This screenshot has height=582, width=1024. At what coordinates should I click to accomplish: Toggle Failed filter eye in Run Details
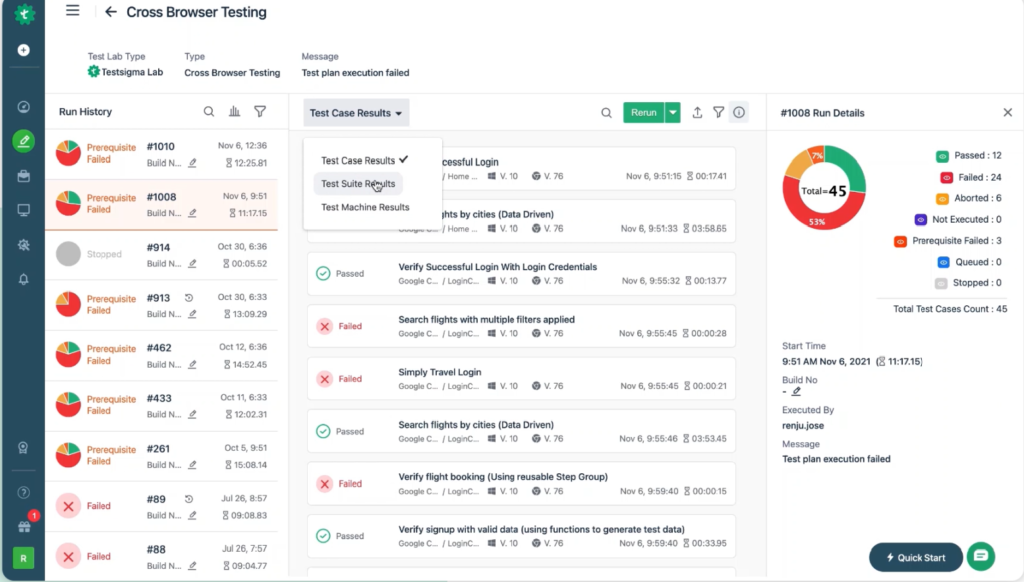tap(946, 178)
